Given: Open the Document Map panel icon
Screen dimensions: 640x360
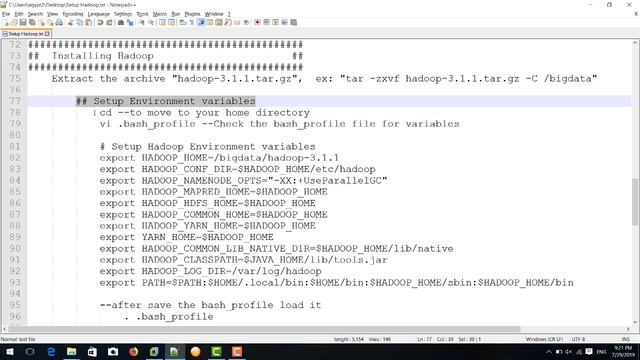Looking at the screenshot, I should tap(219, 22).
